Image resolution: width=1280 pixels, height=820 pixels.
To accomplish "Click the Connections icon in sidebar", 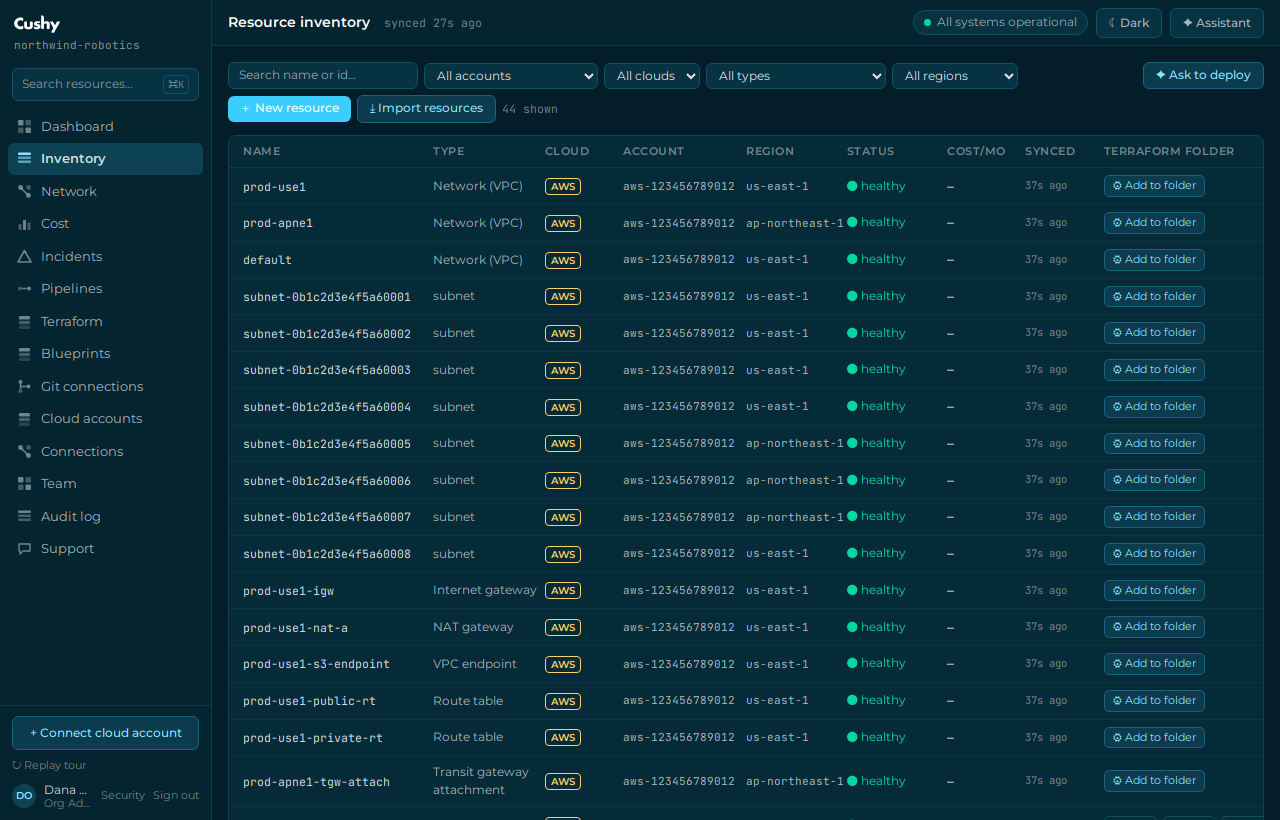I will pyautogui.click(x=24, y=452).
